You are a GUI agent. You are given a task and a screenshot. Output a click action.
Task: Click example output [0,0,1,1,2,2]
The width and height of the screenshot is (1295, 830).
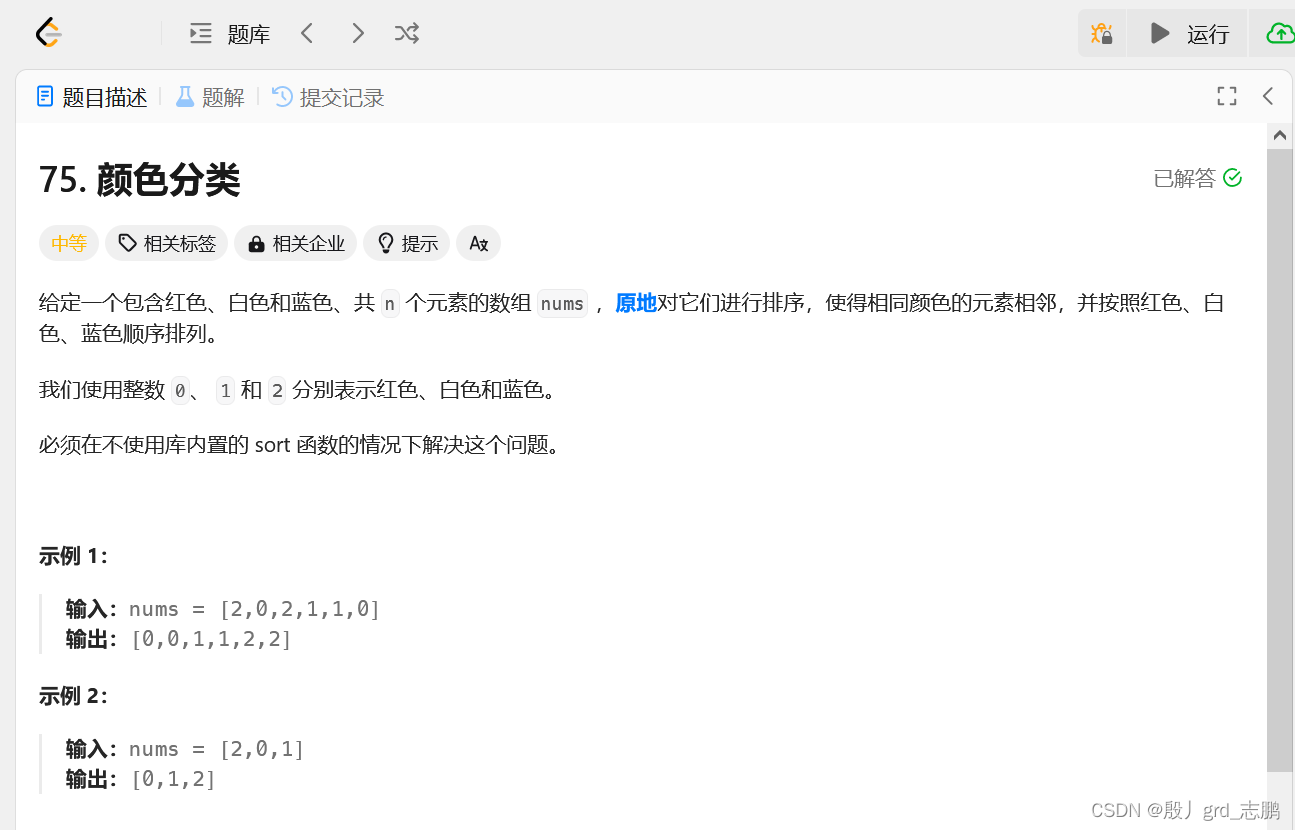(x=211, y=639)
